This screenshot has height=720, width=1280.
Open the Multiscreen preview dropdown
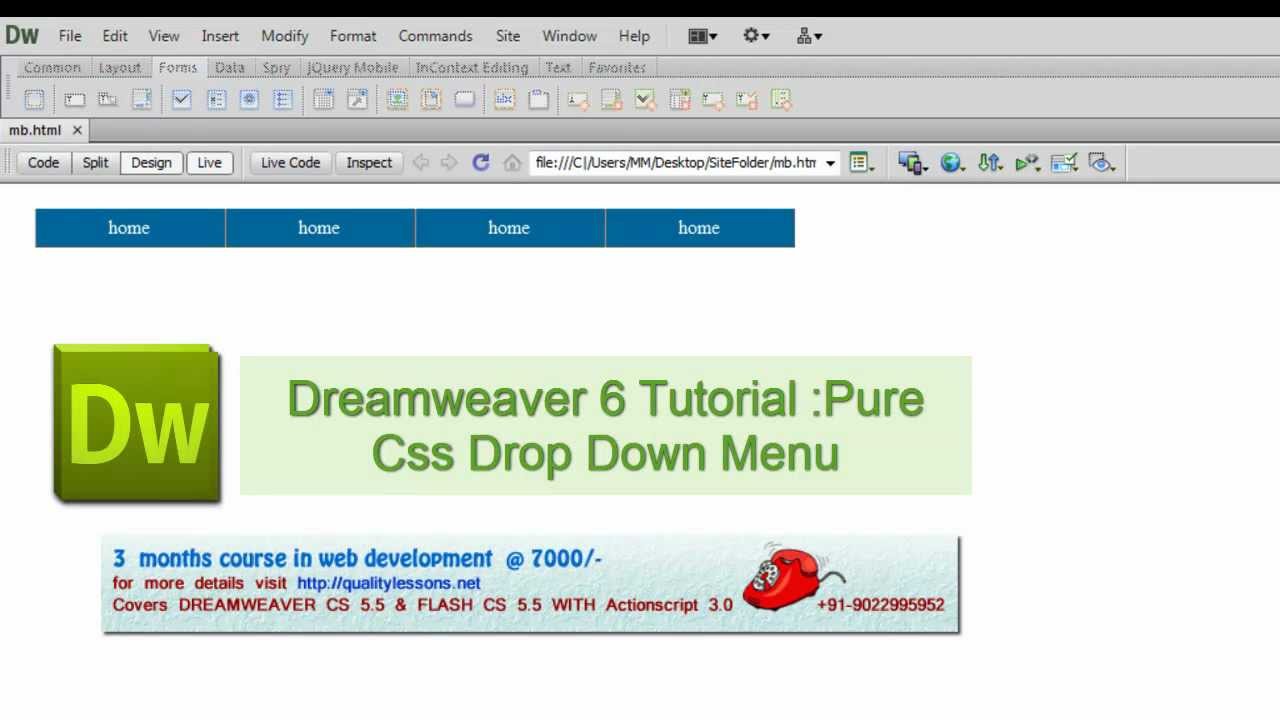coord(912,163)
